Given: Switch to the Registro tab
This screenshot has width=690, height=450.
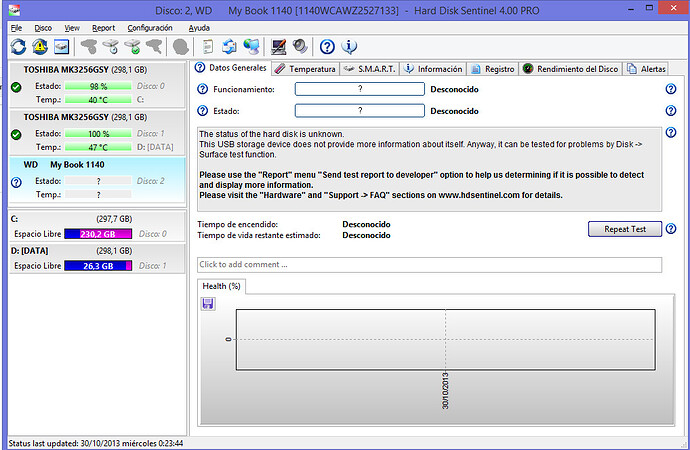Looking at the screenshot, I should [x=493, y=69].
